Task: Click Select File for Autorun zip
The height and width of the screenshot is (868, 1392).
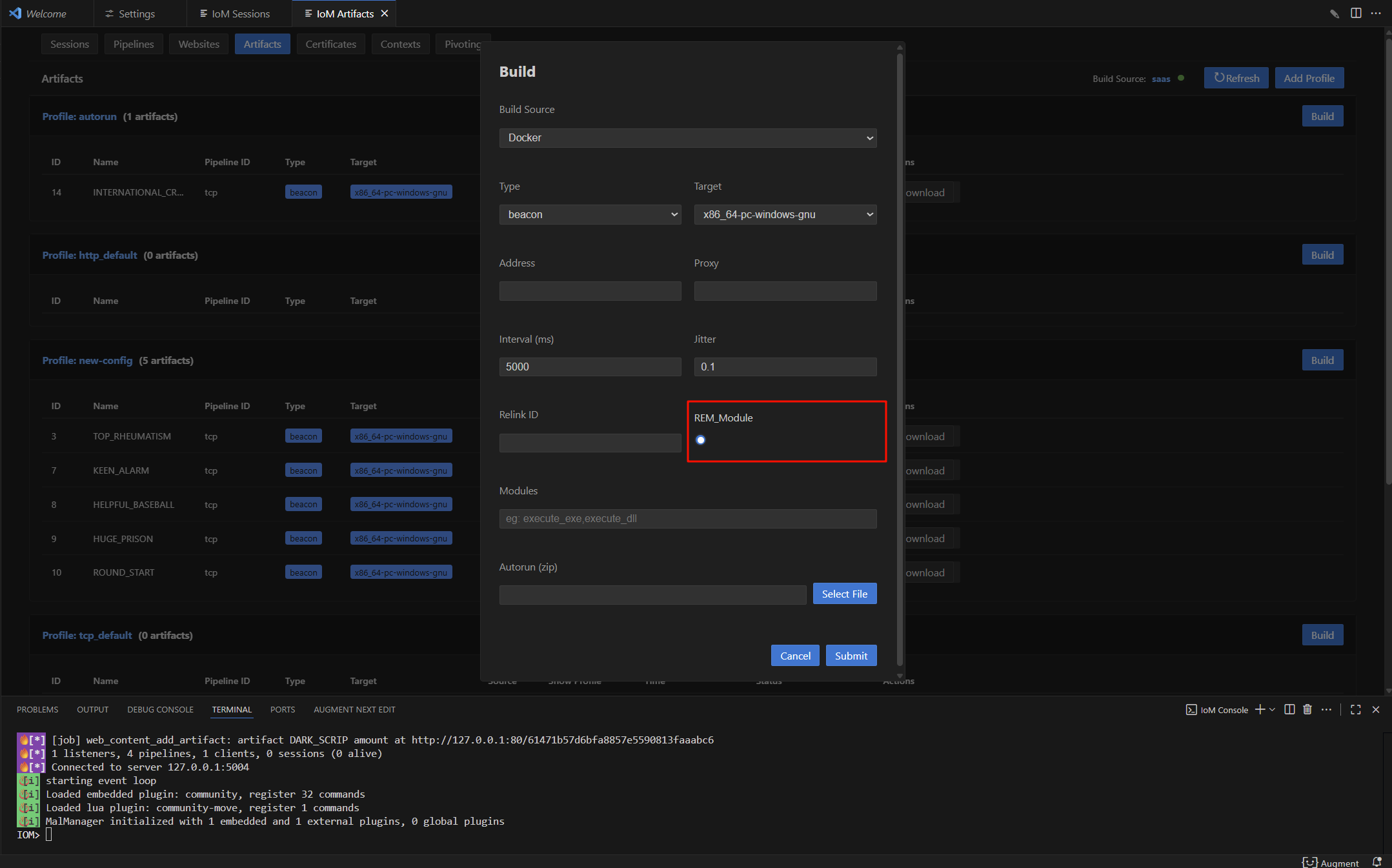Action: tap(844, 594)
